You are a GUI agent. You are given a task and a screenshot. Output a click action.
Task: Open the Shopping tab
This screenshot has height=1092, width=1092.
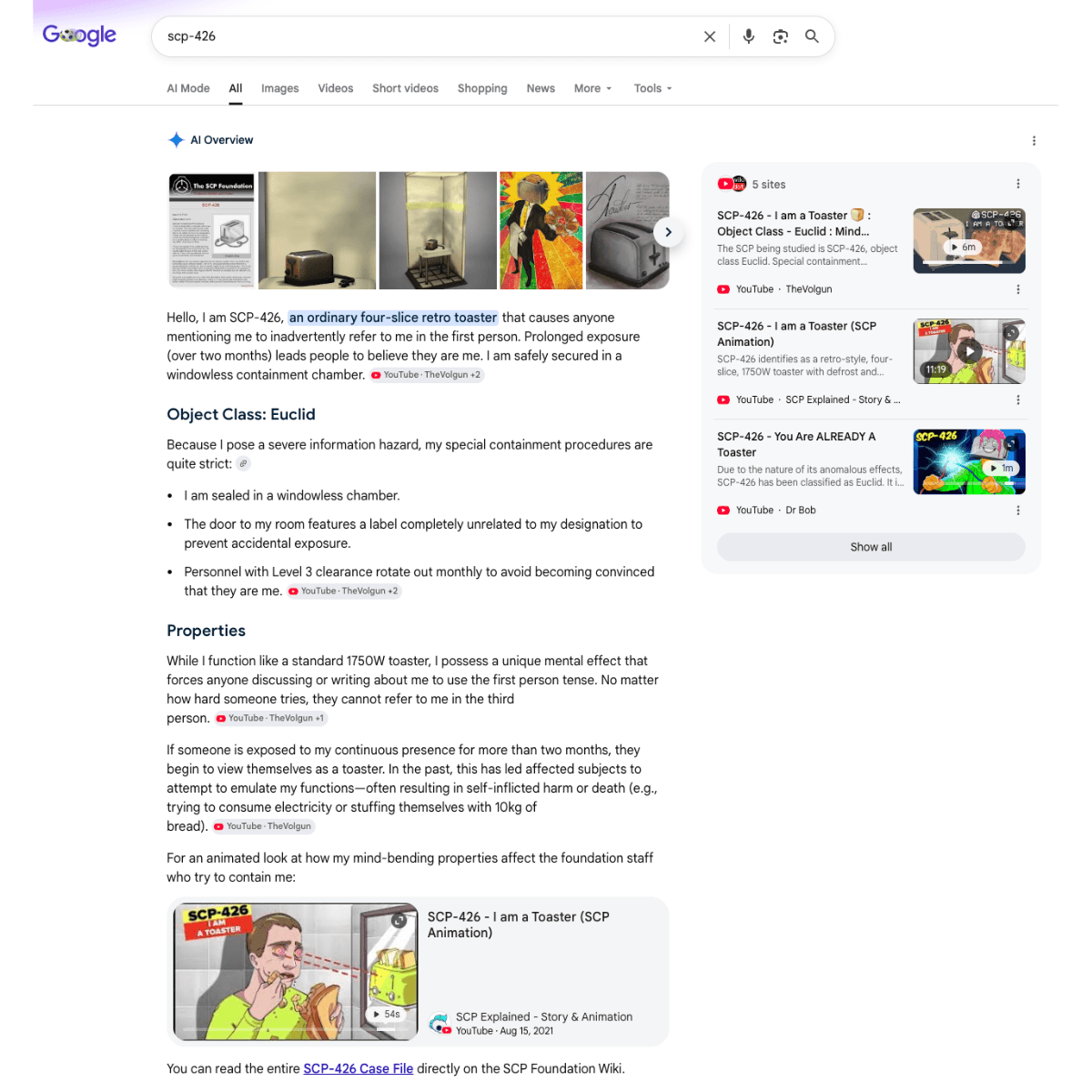pyautogui.click(x=482, y=88)
